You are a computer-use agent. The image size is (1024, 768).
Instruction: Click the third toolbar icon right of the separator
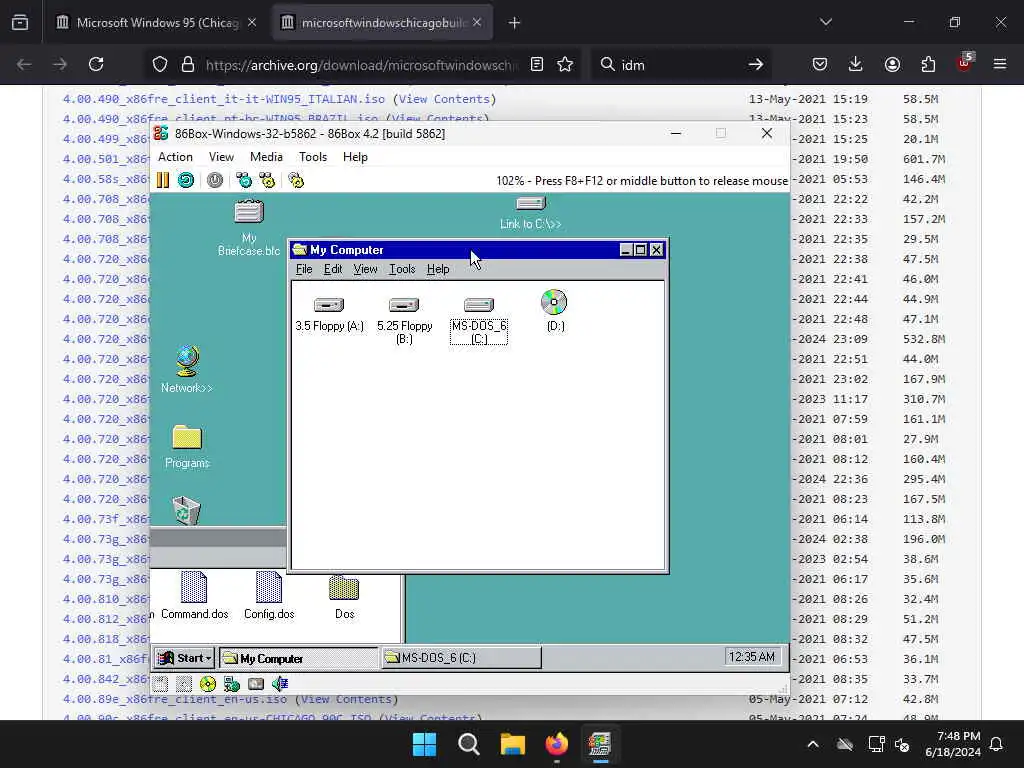[296, 180]
